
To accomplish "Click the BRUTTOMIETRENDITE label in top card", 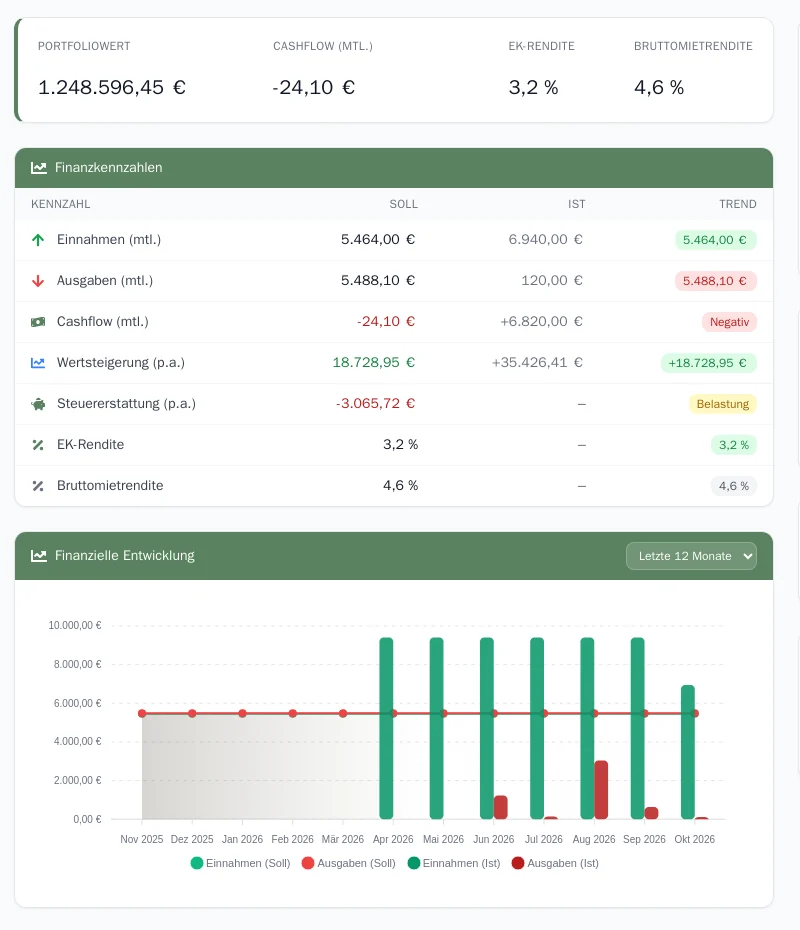I will tap(693, 46).
